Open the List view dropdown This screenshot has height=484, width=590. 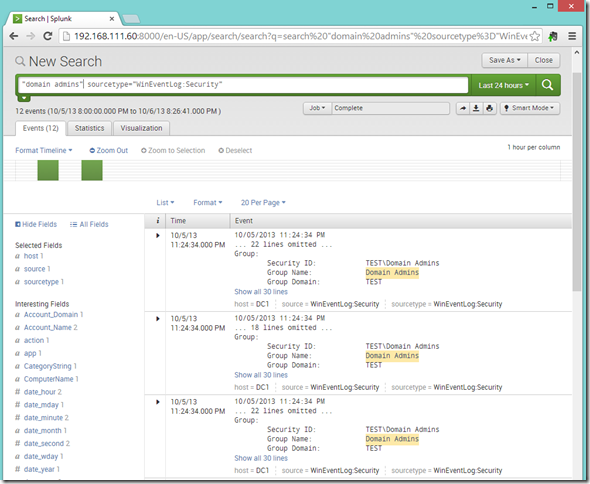(165, 203)
